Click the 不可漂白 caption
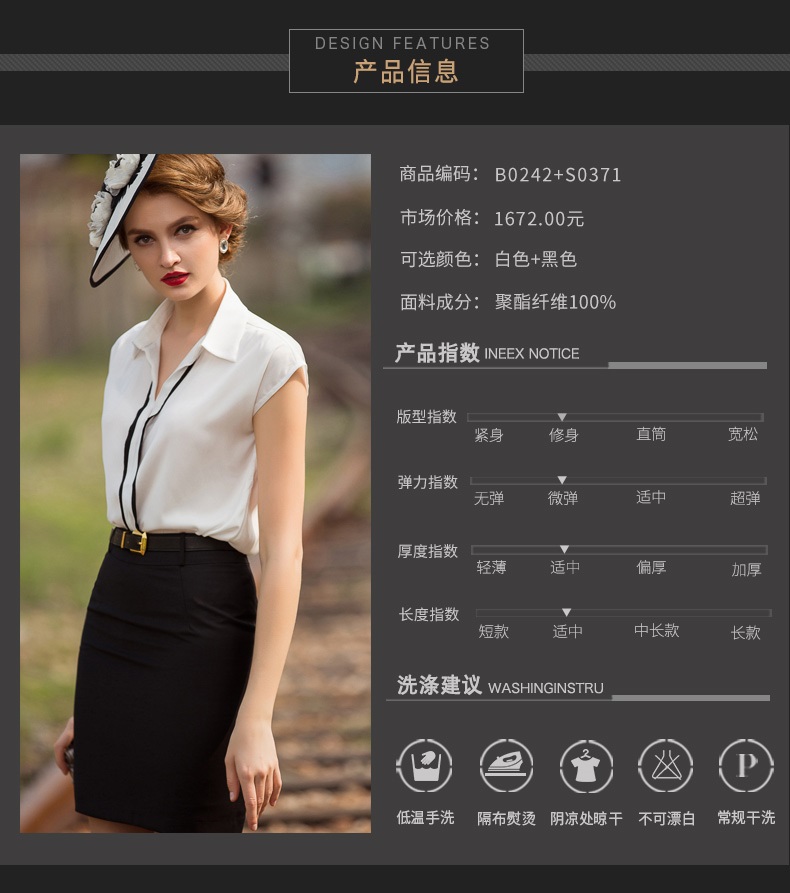The height and width of the screenshot is (893, 790). tap(666, 819)
